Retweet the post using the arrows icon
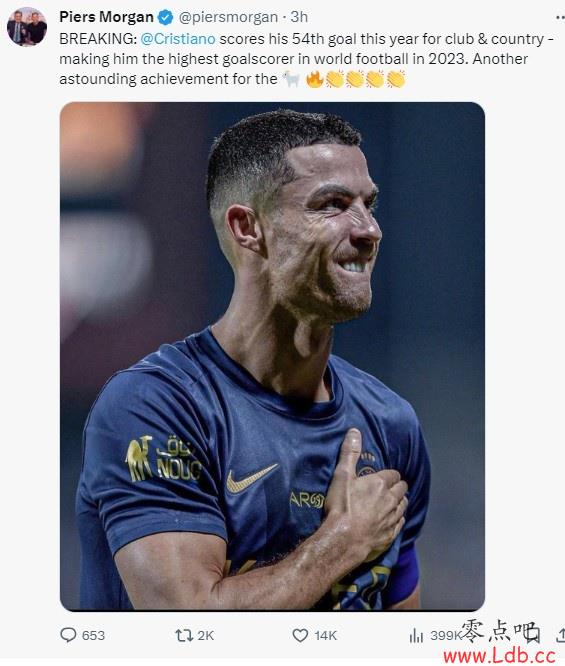 pyautogui.click(x=184, y=635)
